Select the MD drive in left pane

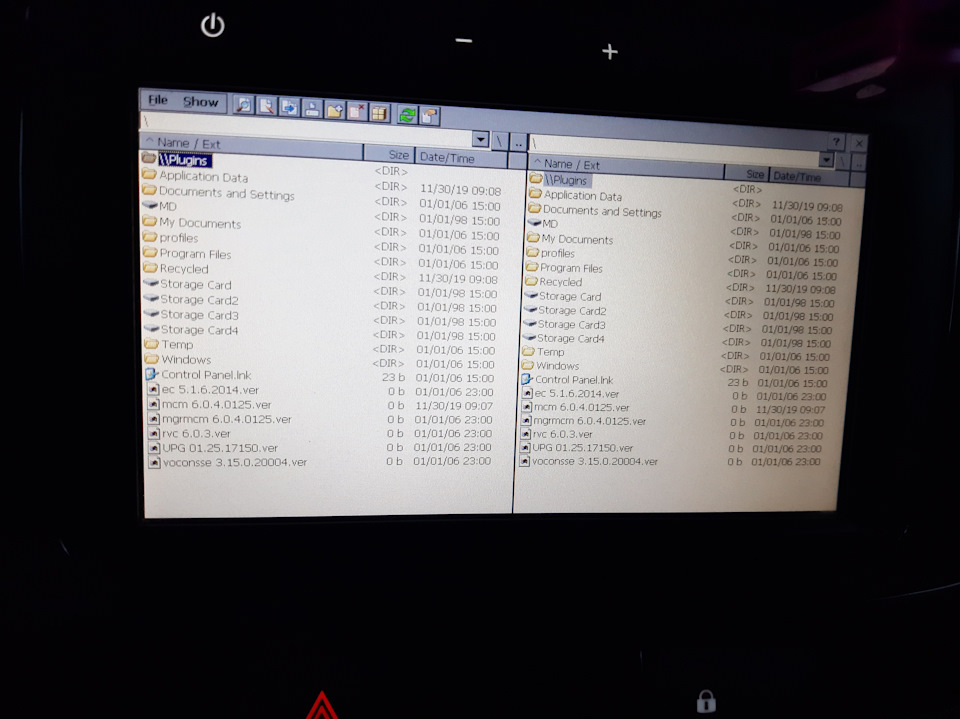pyautogui.click(x=160, y=206)
